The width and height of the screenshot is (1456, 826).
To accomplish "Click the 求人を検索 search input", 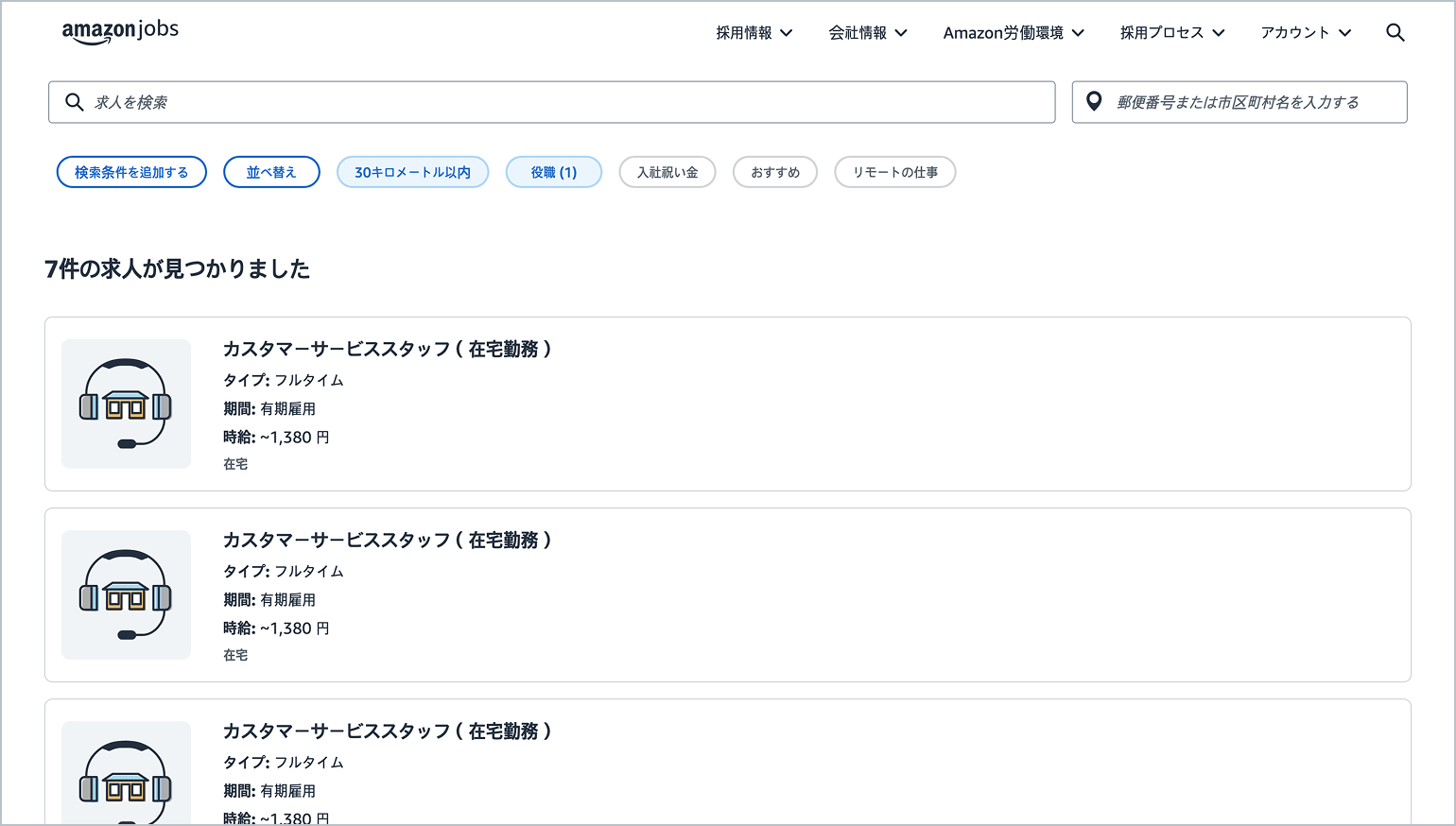I will 552,102.
